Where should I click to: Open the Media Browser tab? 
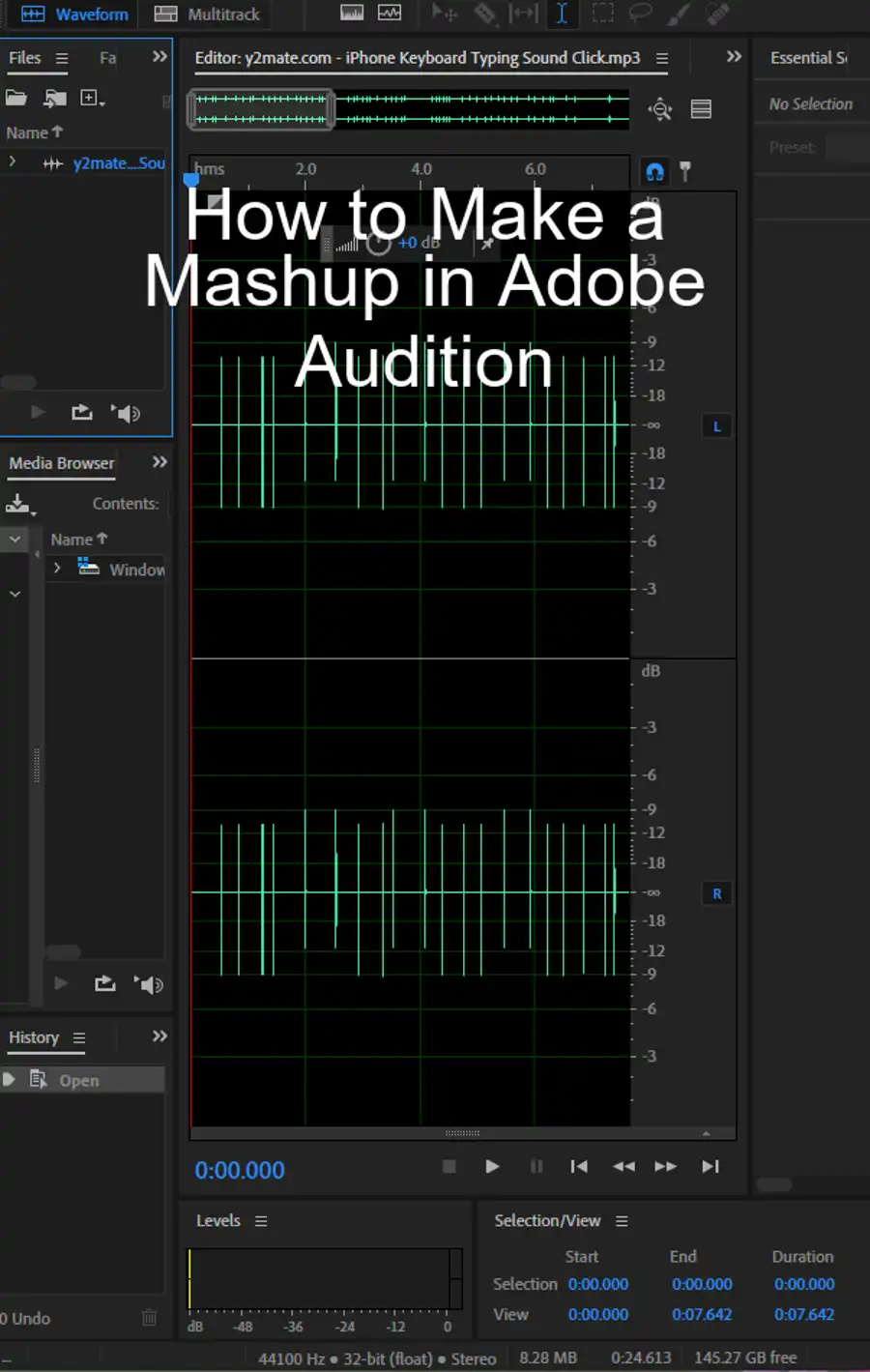click(62, 463)
